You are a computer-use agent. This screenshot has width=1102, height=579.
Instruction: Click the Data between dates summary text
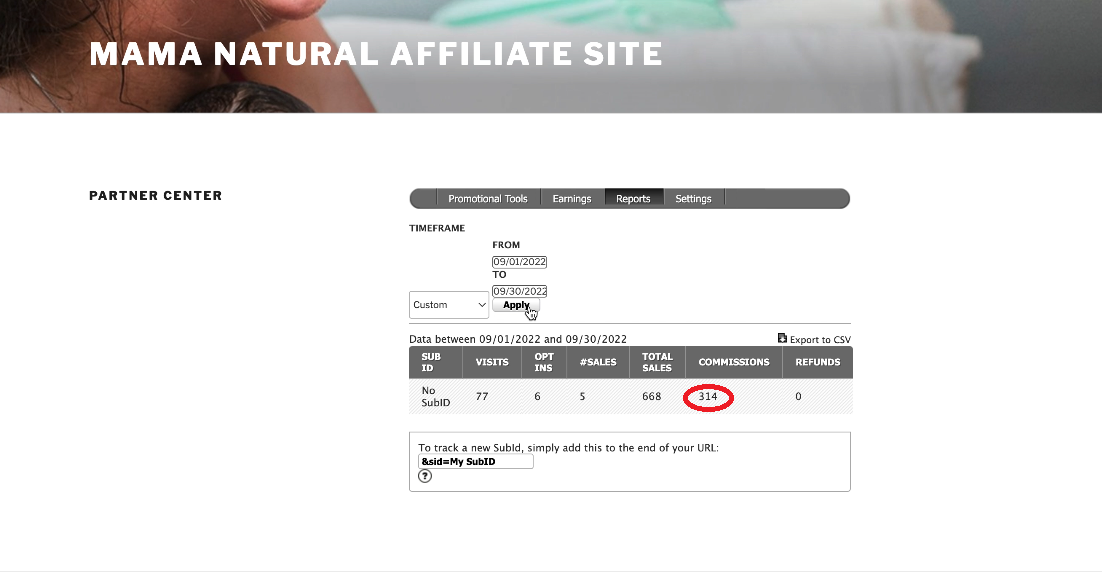pos(518,339)
